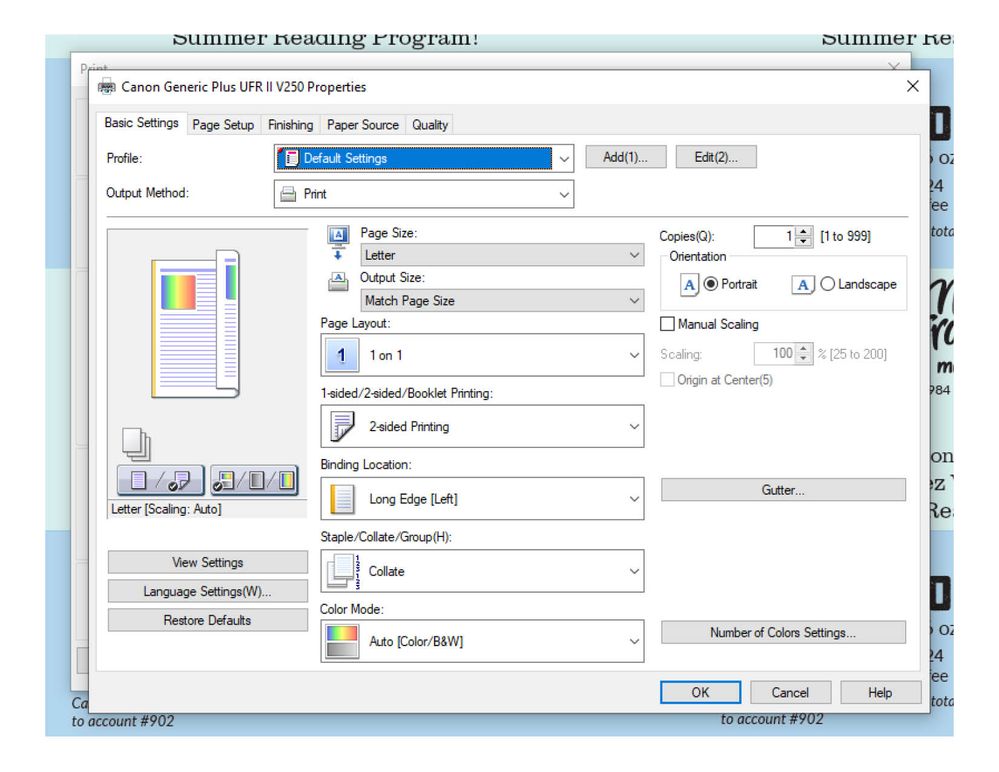999x772 pixels.
Task: Click the '1 on 1' page layout icon
Action: pyautogui.click(x=343, y=355)
